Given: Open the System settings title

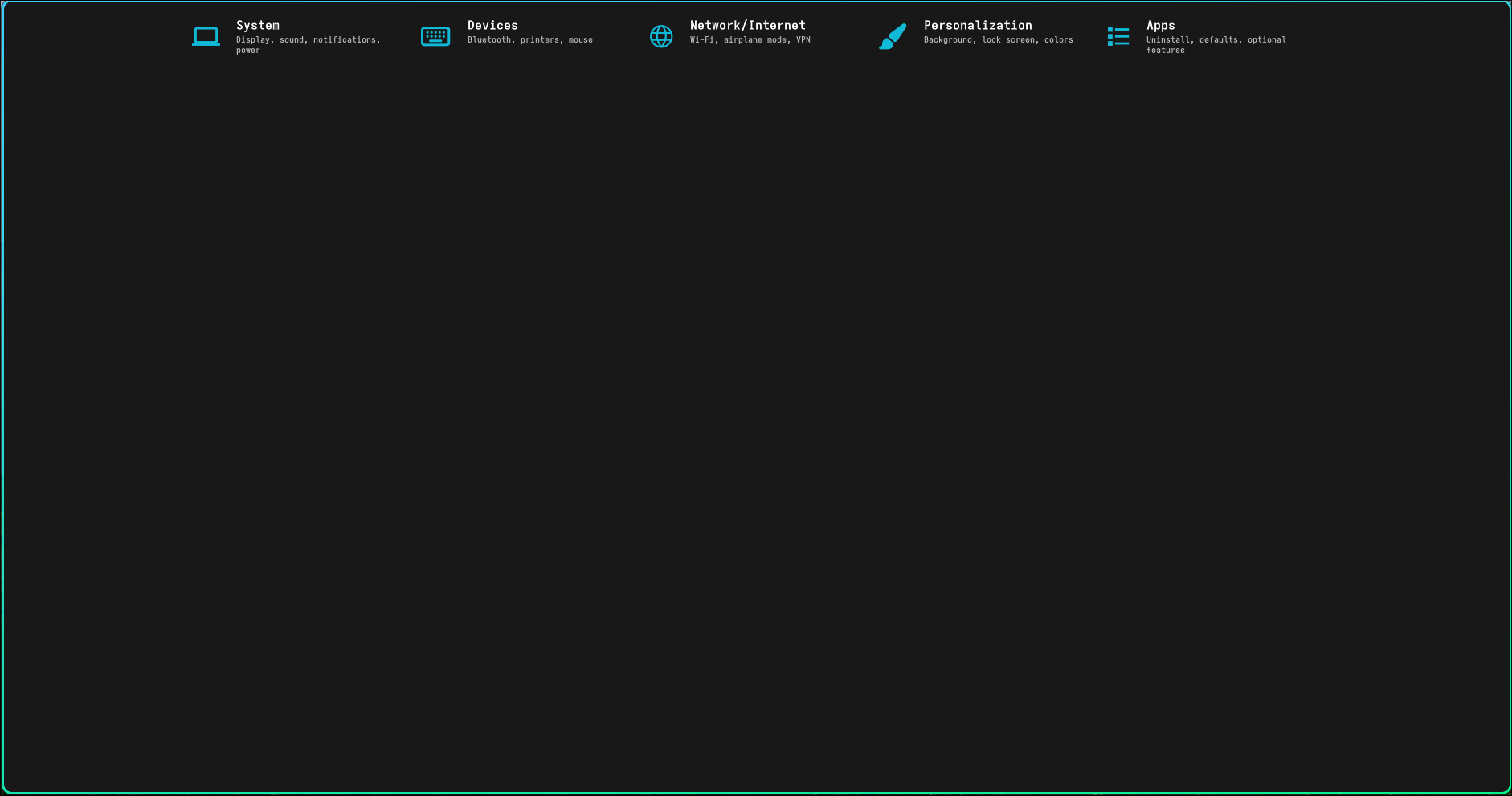Looking at the screenshot, I should tap(257, 26).
